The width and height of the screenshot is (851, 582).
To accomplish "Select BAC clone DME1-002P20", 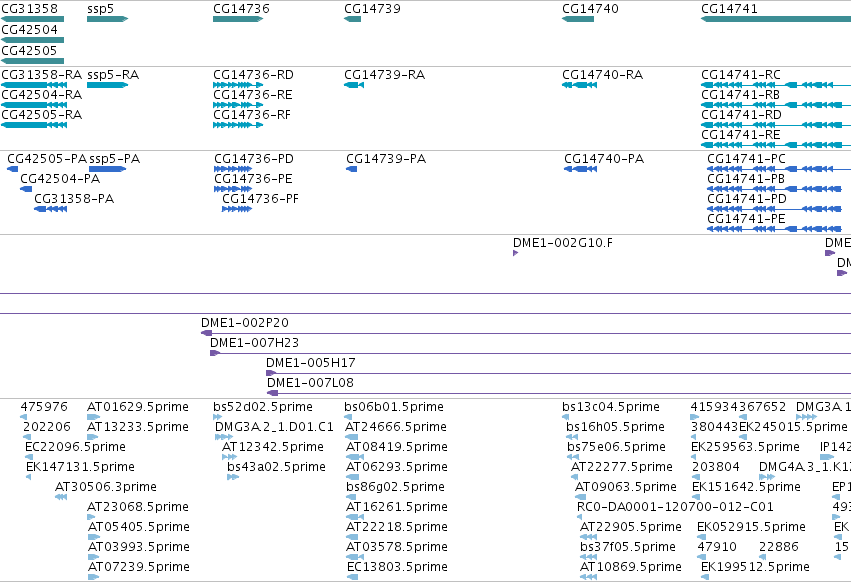I will click(526, 333).
